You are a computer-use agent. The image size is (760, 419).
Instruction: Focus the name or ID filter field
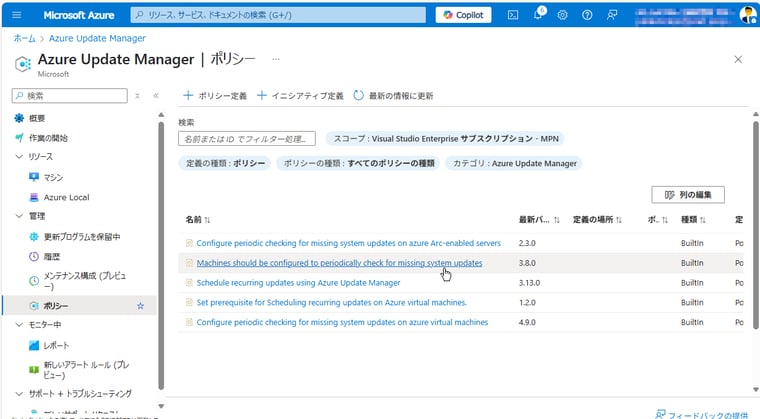pyautogui.click(x=247, y=139)
